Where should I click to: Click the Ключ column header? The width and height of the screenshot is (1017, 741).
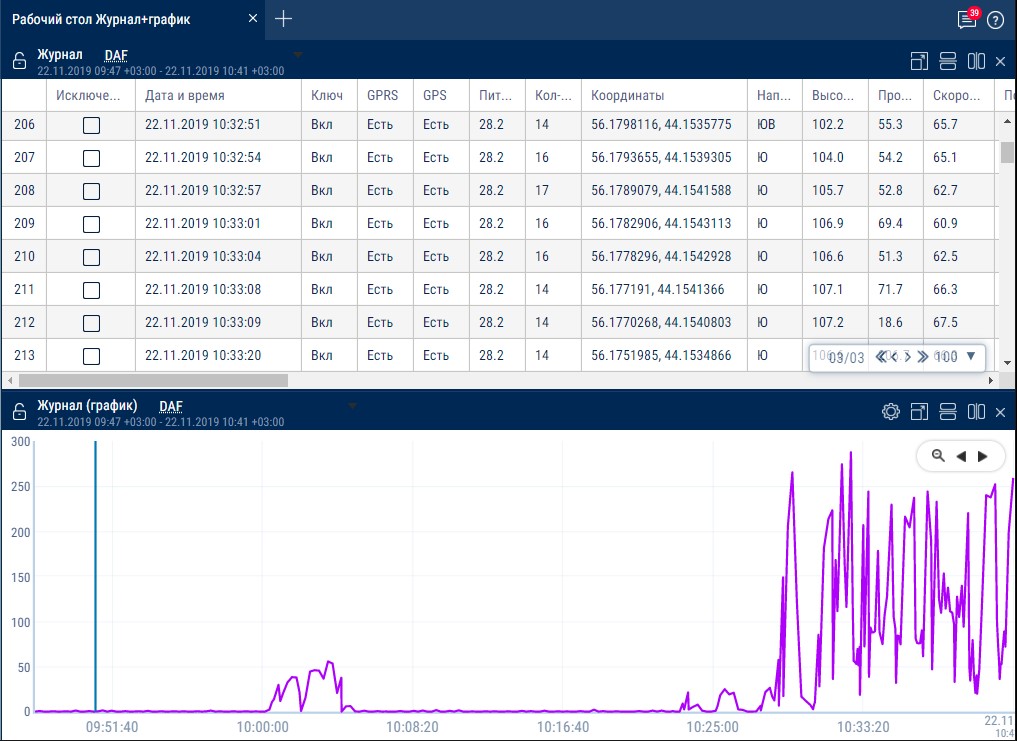[327, 95]
